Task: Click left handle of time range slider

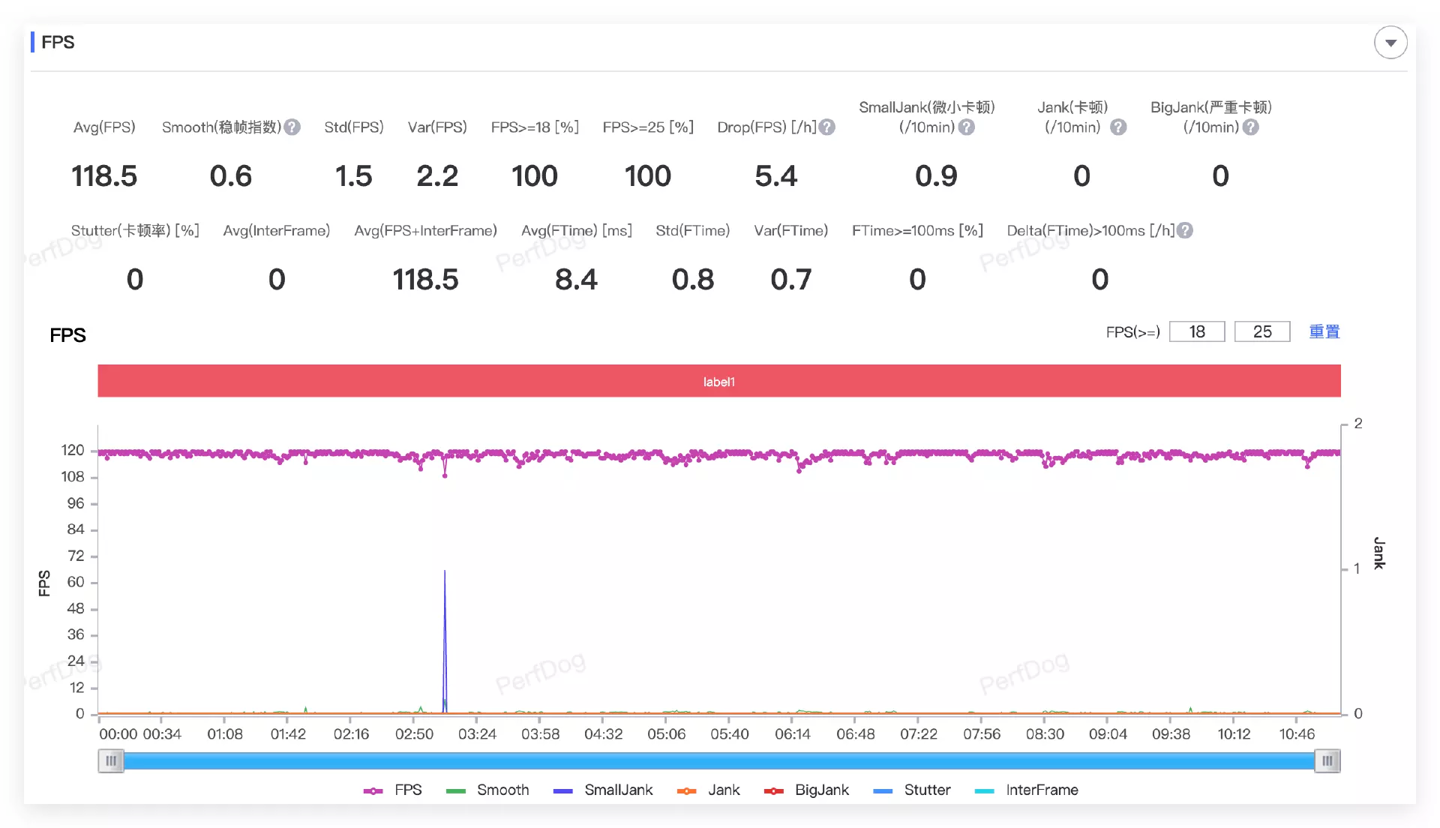Action: [111, 761]
